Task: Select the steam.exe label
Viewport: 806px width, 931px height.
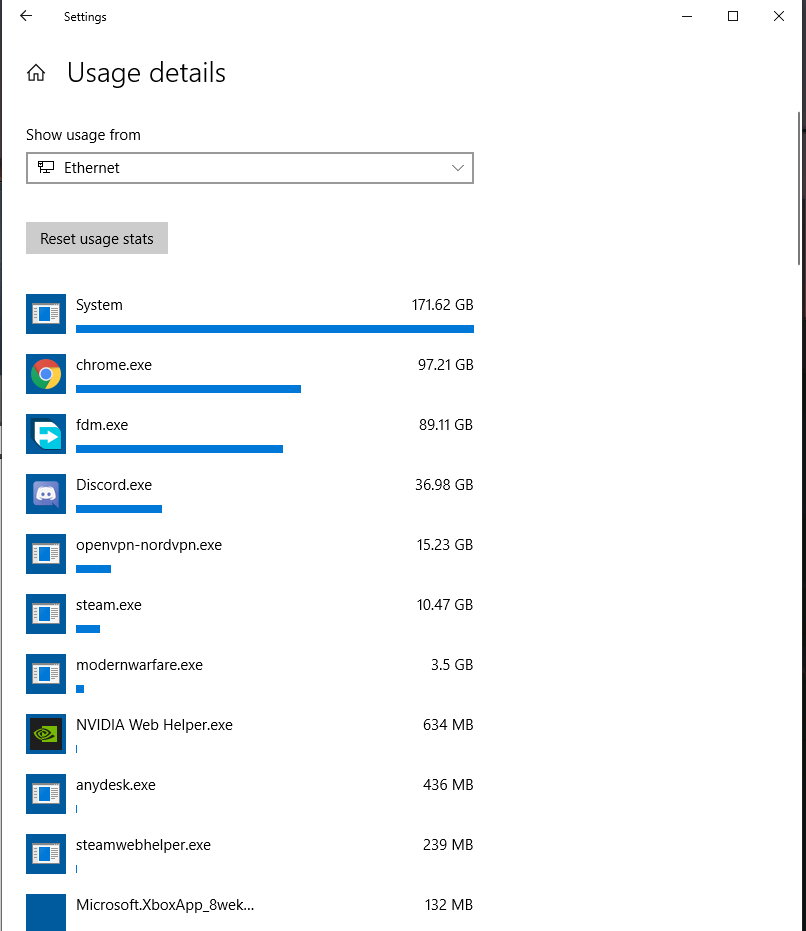Action: [x=109, y=604]
